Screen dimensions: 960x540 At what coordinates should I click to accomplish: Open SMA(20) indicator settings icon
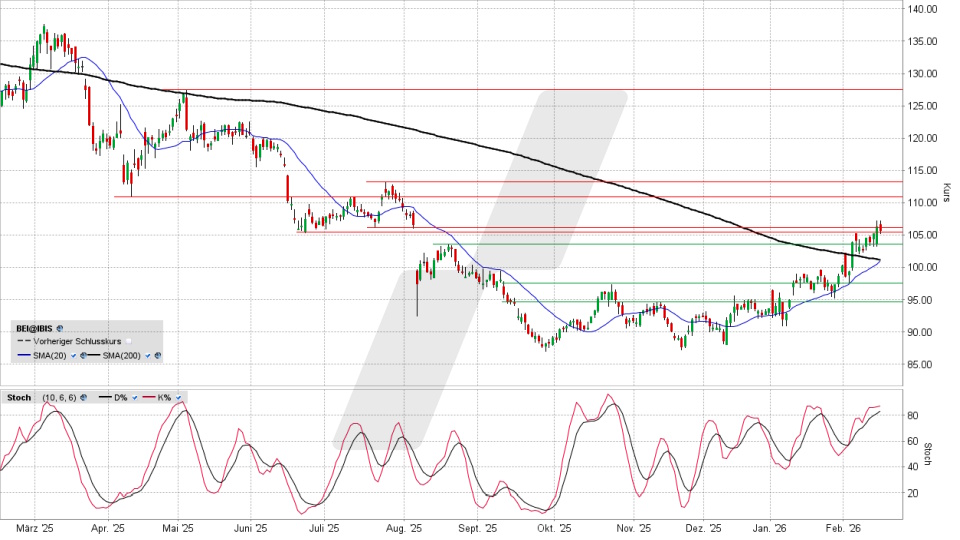(x=81, y=355)
